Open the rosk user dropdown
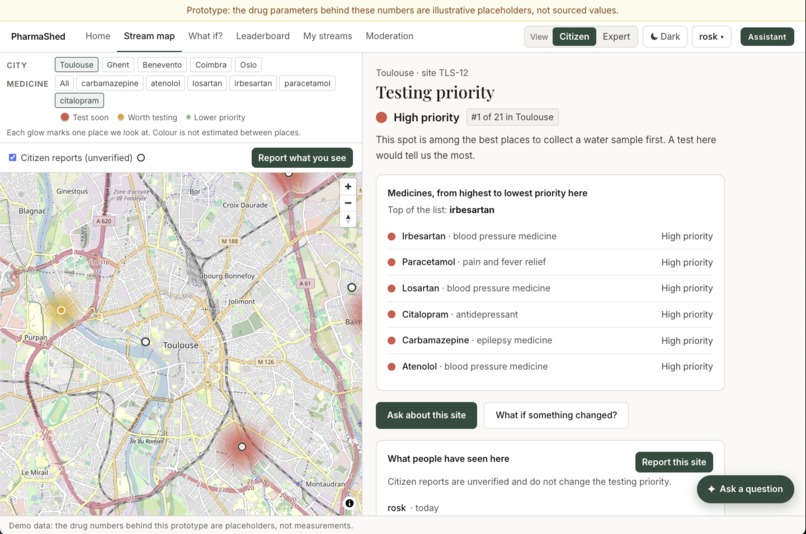Screen dimensions: 806x534 click(x=711, y=36)
